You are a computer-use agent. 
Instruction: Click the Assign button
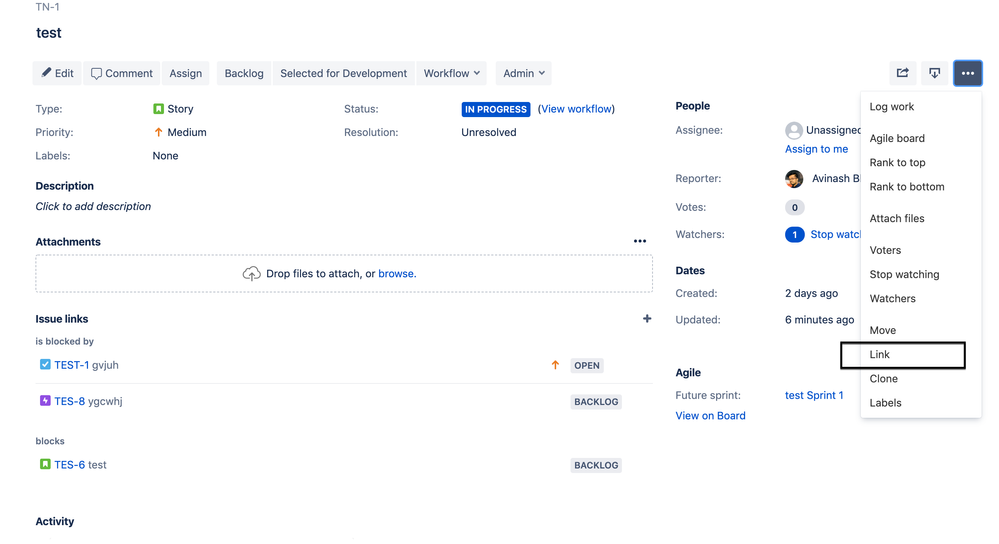point(185,73)
